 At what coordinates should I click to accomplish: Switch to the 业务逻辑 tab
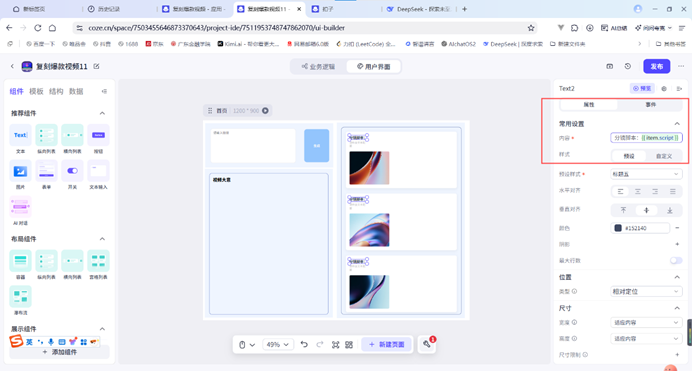318,67
